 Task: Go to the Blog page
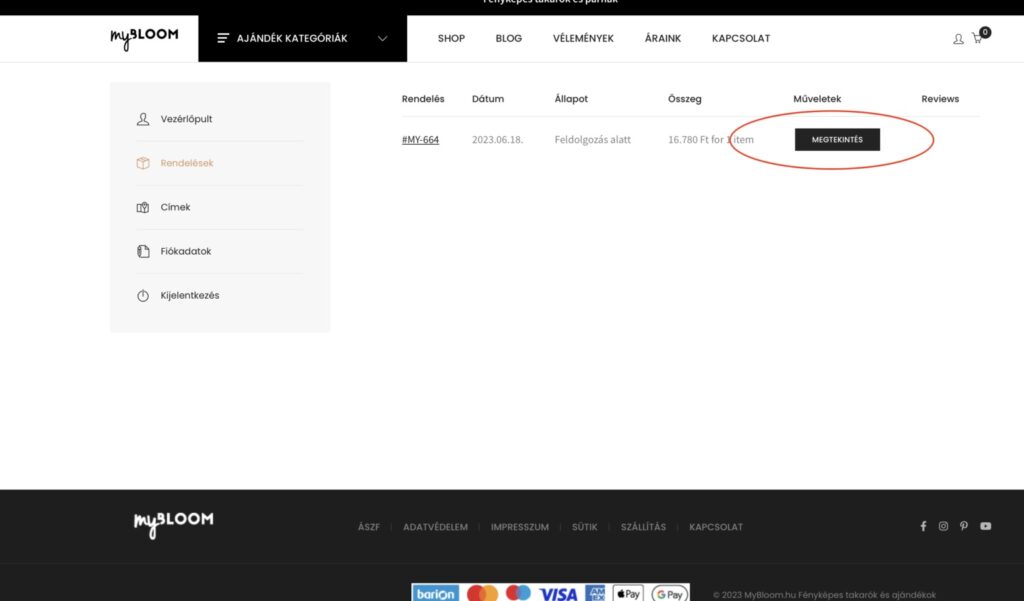(508, 39)
